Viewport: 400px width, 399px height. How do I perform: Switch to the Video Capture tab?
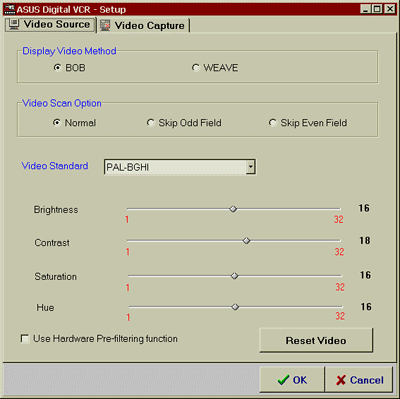coord(144,26)
